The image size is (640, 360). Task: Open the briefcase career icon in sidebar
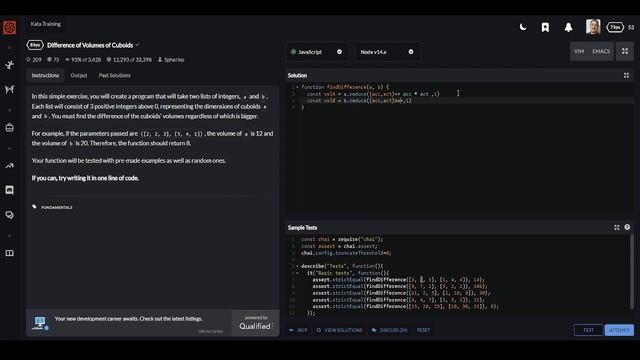coord(9,128)
